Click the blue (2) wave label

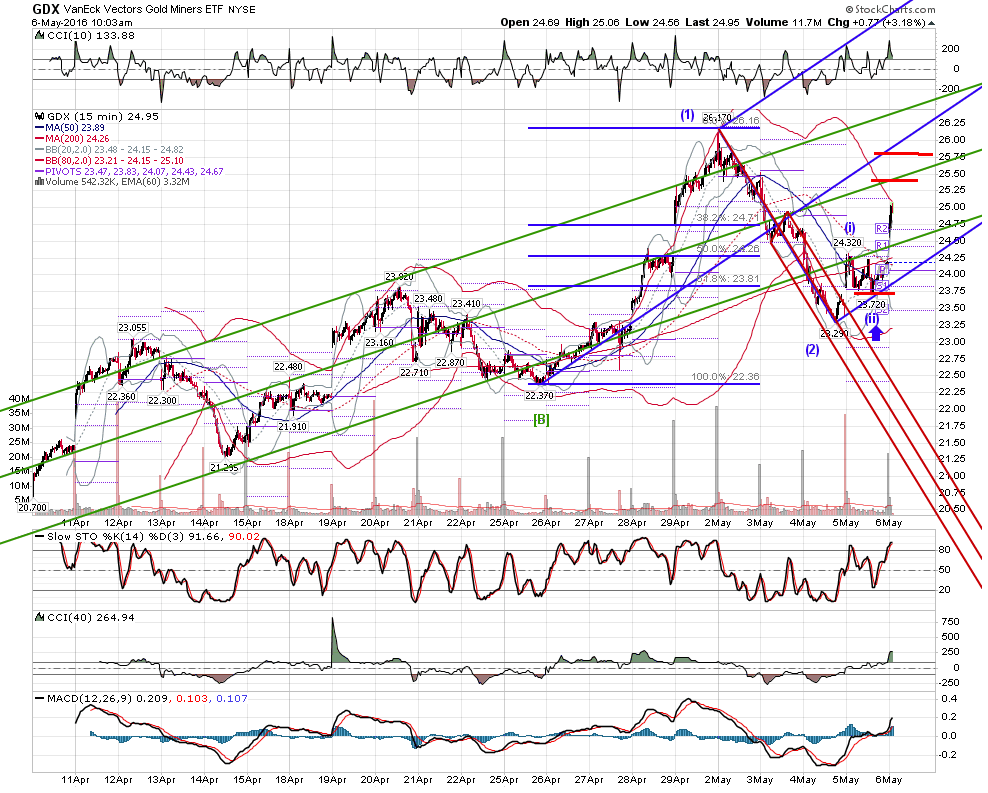tap(812, 350)
